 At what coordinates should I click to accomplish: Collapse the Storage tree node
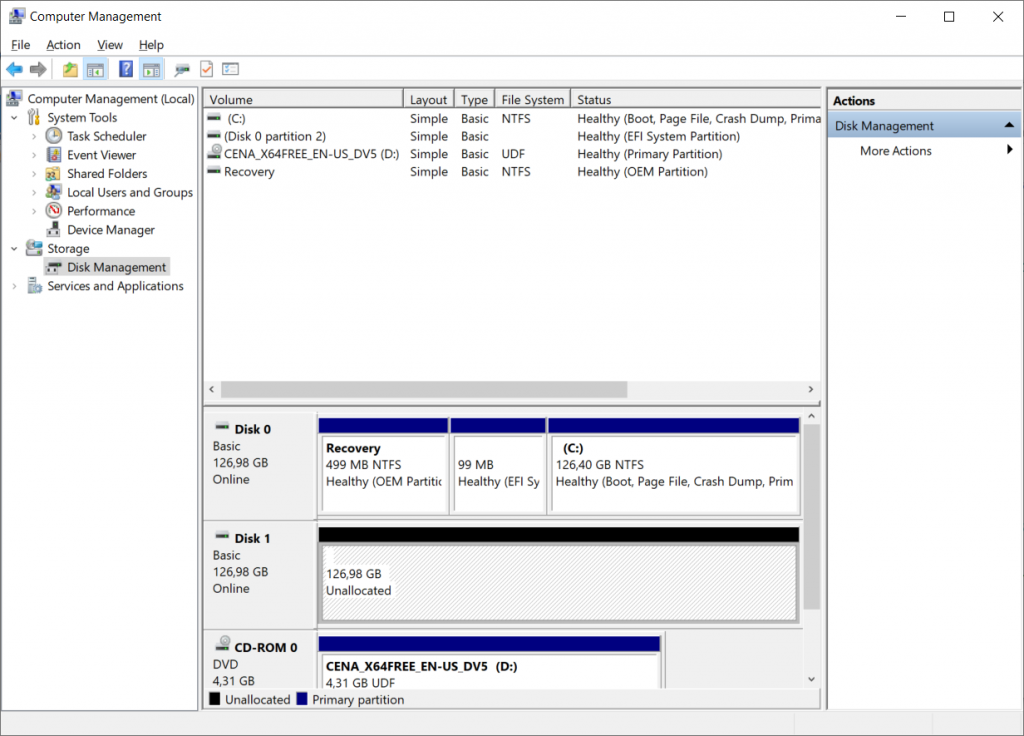click(x=14, y=249)
